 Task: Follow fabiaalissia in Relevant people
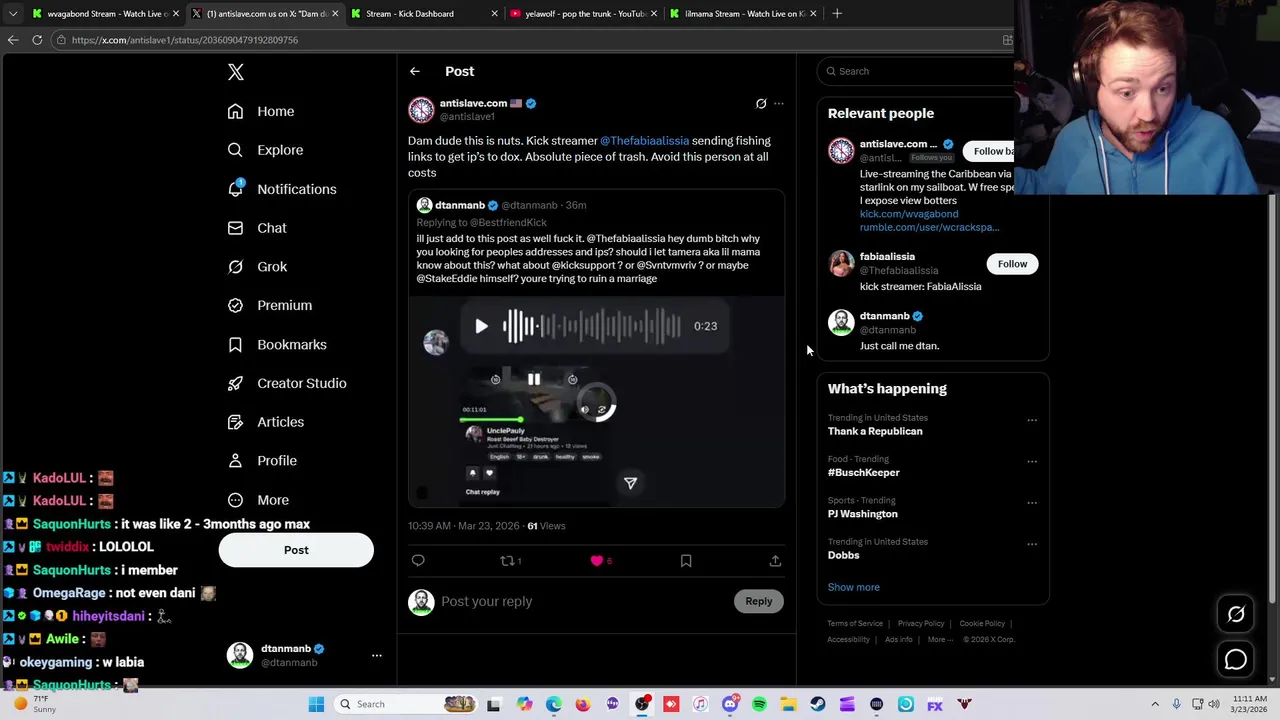click(x=1012, y=264)
